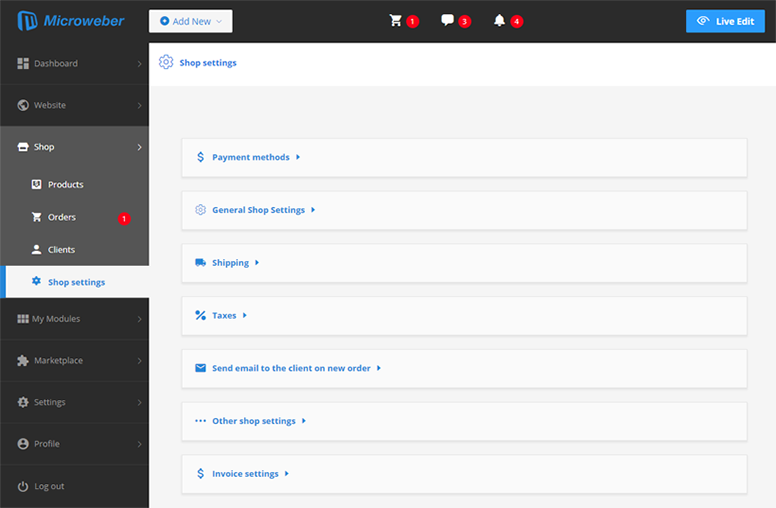Click the Orders cart icon in sidebar
This screenshot has width=776, height=508.
37,217
